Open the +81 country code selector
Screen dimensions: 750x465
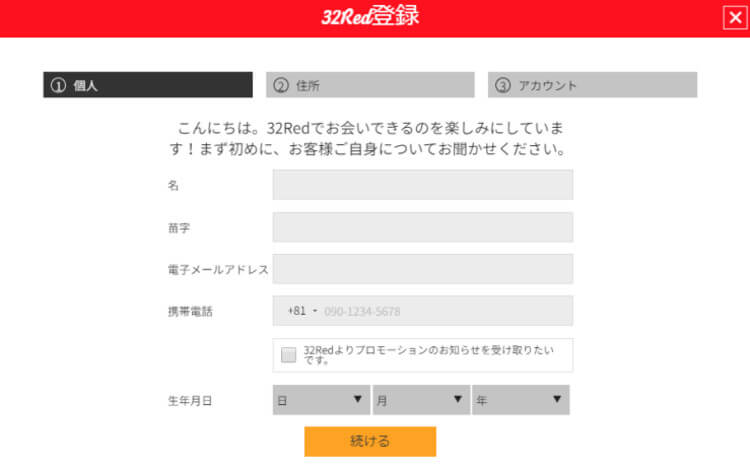[x=302, y=311]
